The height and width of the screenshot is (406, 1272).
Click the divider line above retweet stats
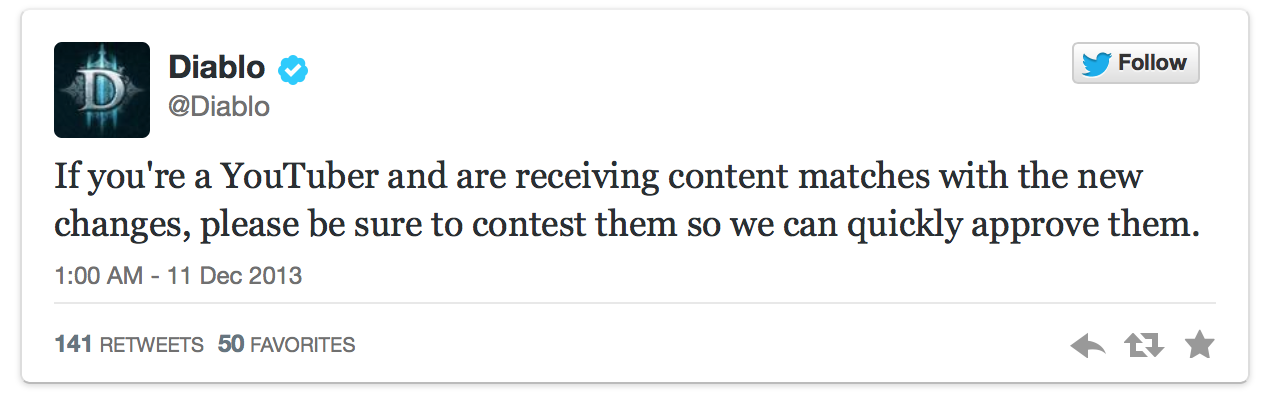635,303
